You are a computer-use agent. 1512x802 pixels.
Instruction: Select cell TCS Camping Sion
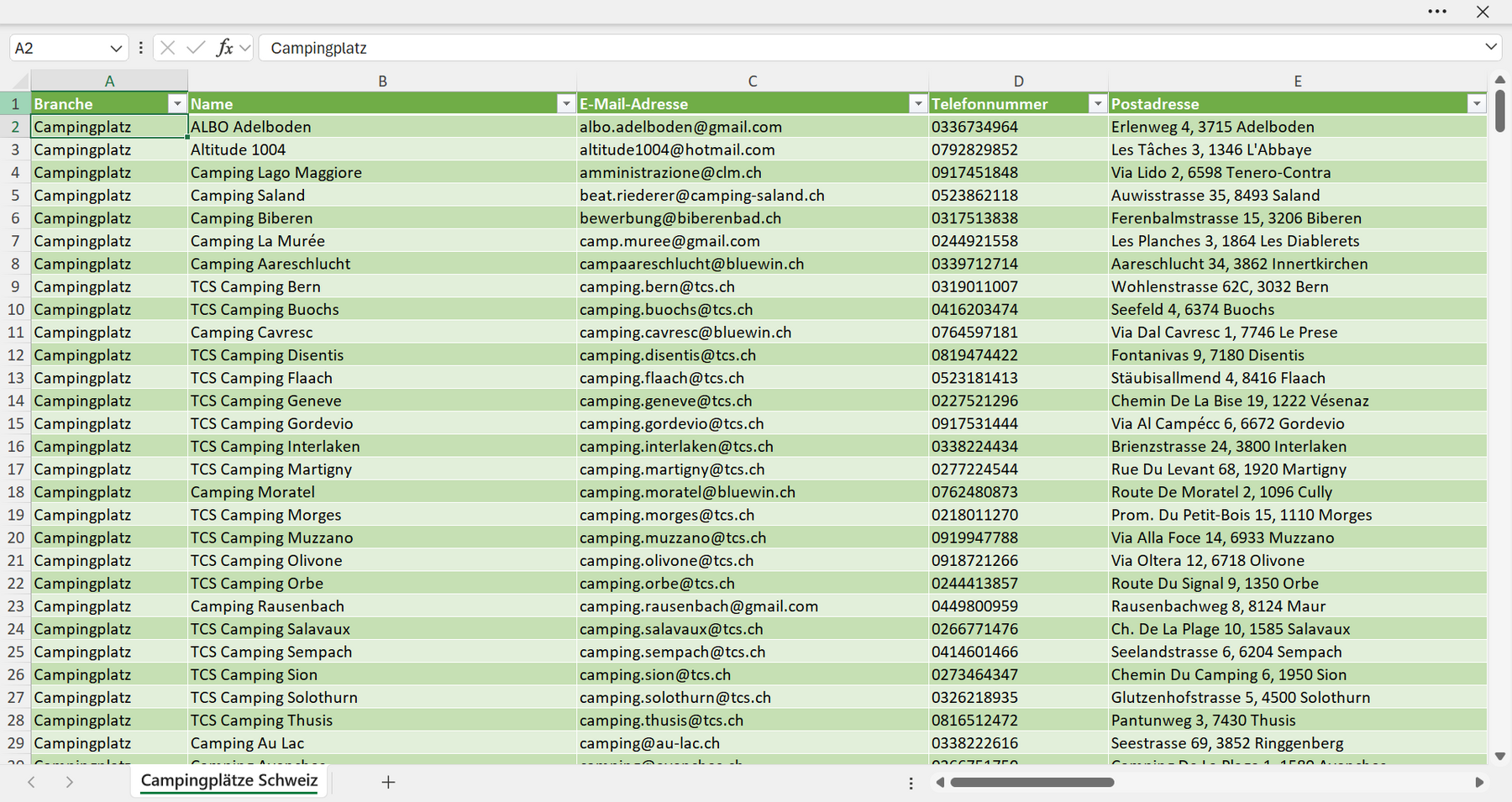(x=382, y=674)
